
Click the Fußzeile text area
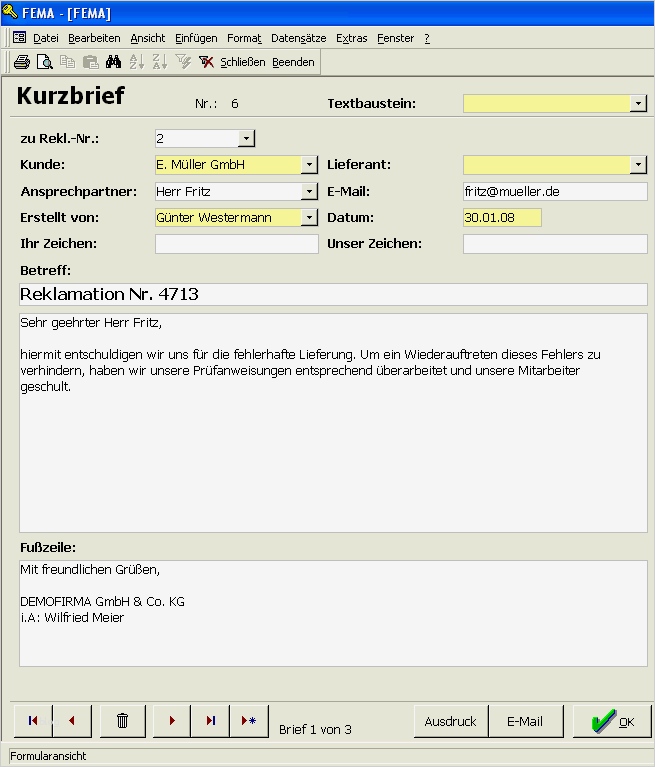click(333, 613)
